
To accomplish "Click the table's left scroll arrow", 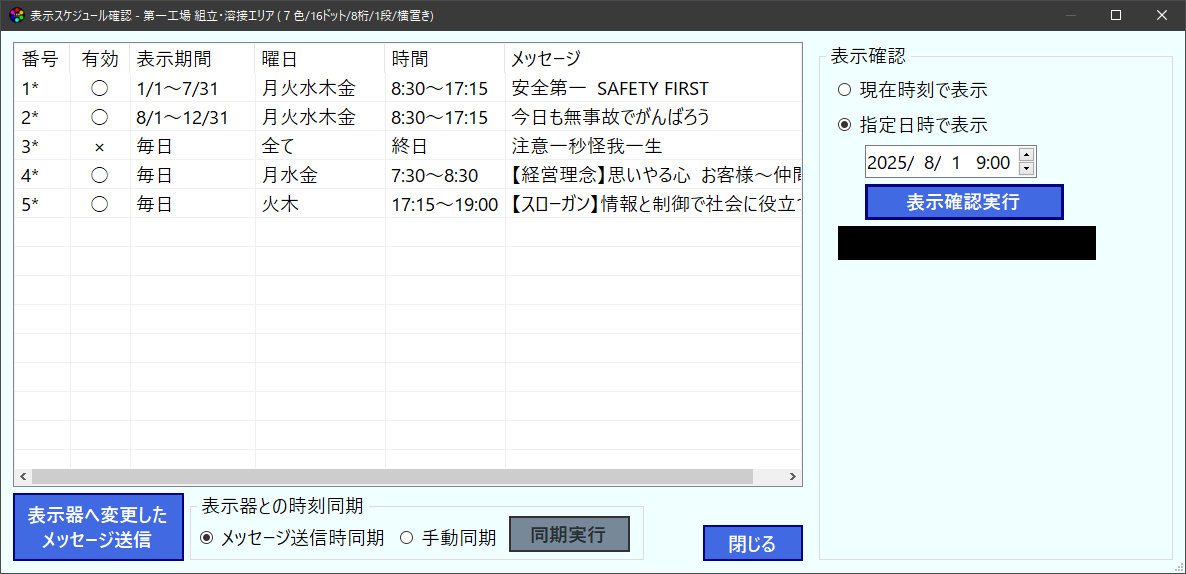I will [22, 476].
